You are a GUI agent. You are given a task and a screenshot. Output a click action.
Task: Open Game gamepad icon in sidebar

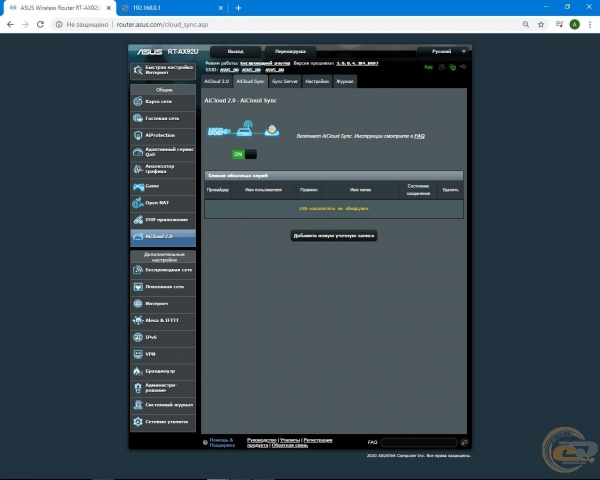coord(138,186)
